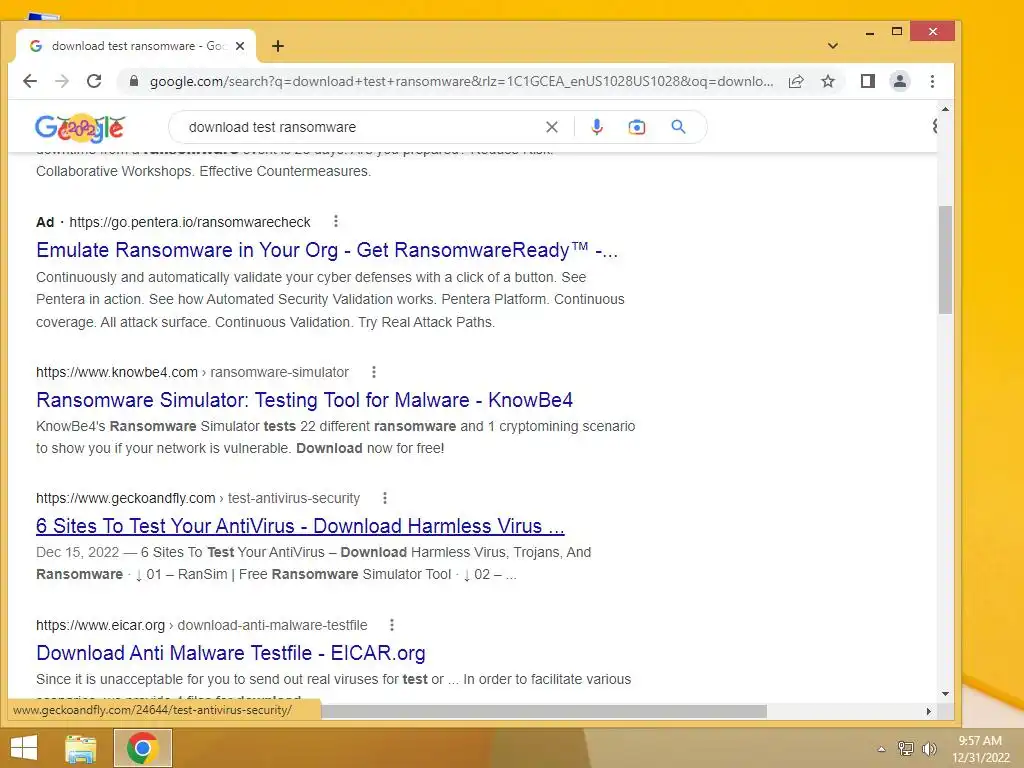
Task: Click the vertical scrollbar down arrow
Action: click(x=945, y=694)
